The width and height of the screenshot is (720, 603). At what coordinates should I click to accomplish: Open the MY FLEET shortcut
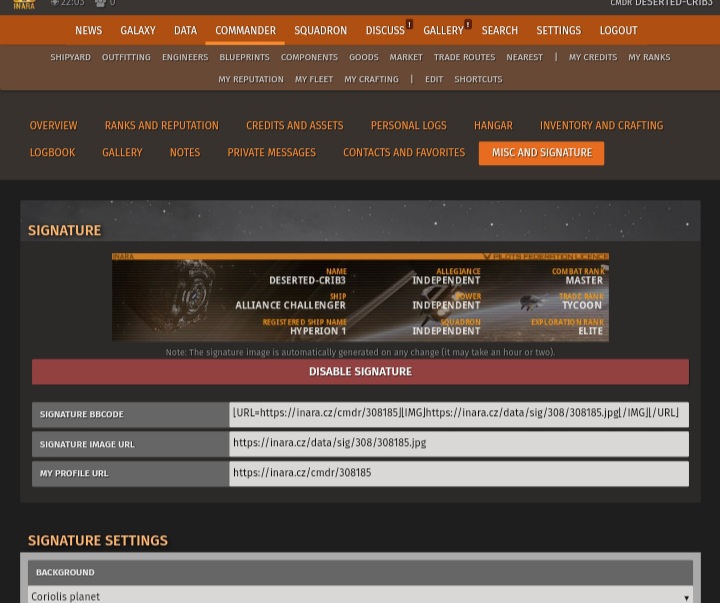[x=314, y=79]
